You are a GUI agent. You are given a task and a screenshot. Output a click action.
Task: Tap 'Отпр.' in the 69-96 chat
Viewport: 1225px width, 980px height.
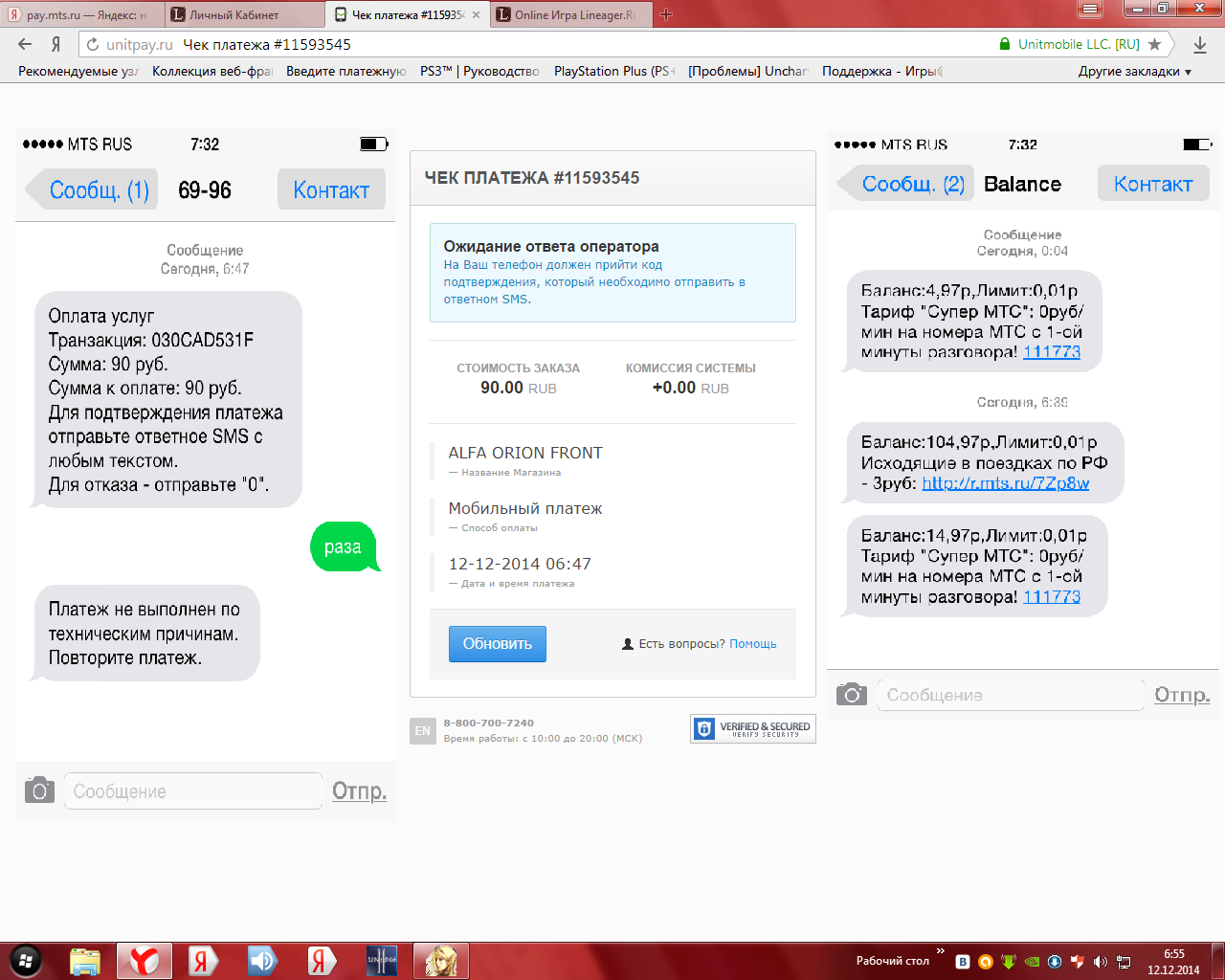point(359,791)
